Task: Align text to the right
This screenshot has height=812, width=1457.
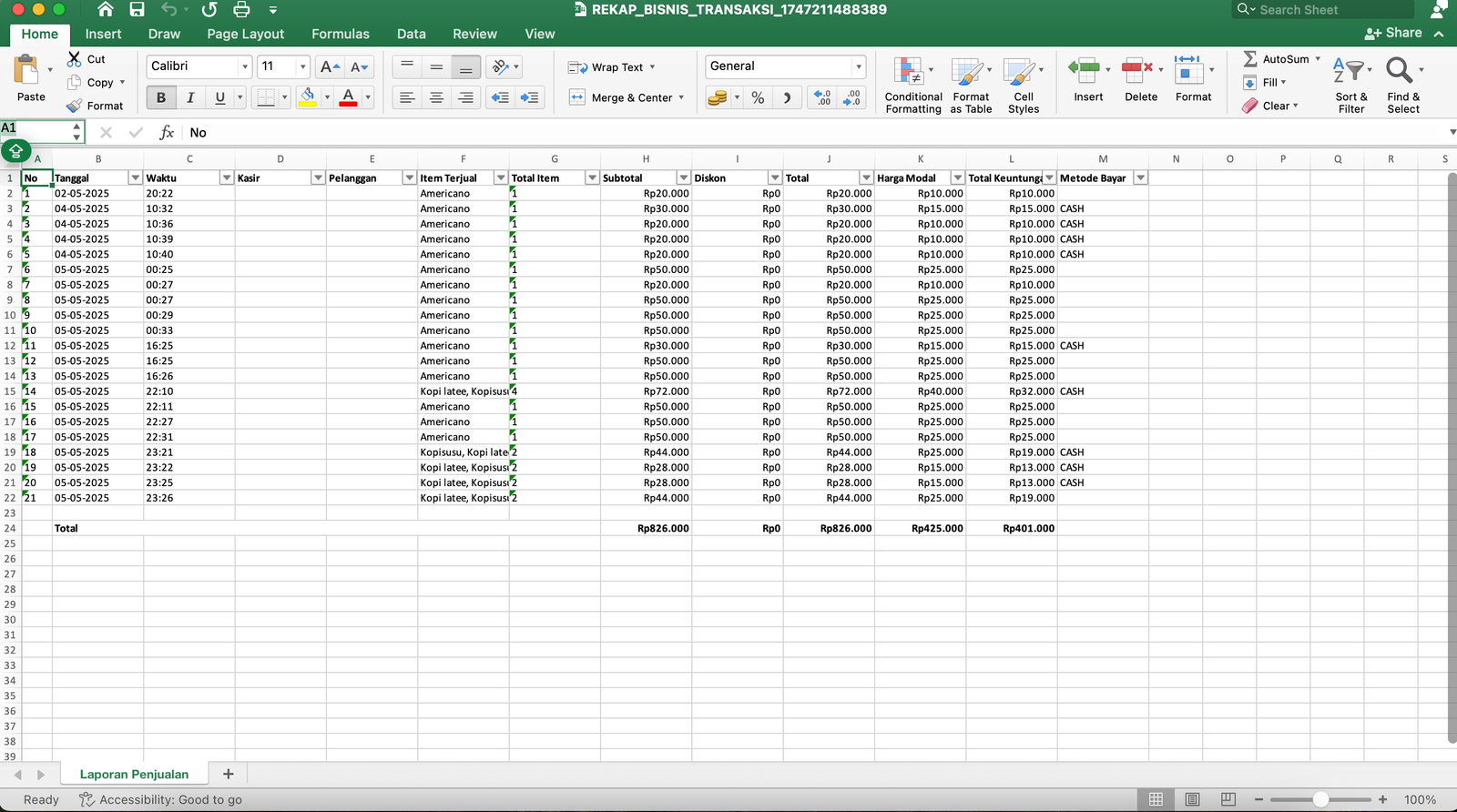Action: coord(465,97)
